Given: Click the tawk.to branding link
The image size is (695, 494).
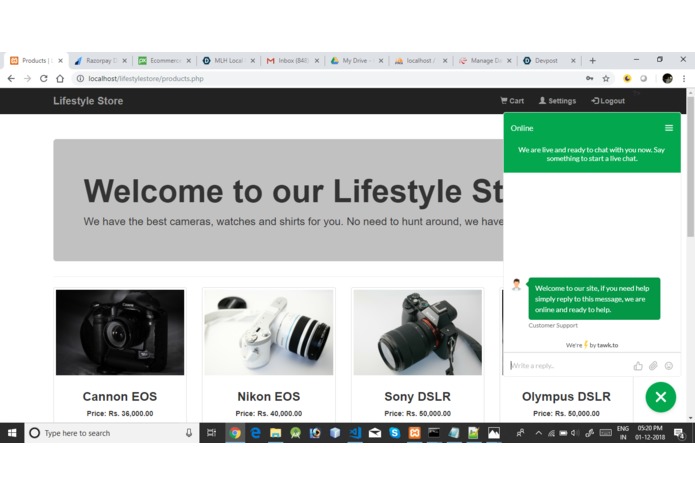Looking at the screenshot, I should pyautogui.click(x=592, y=345).
